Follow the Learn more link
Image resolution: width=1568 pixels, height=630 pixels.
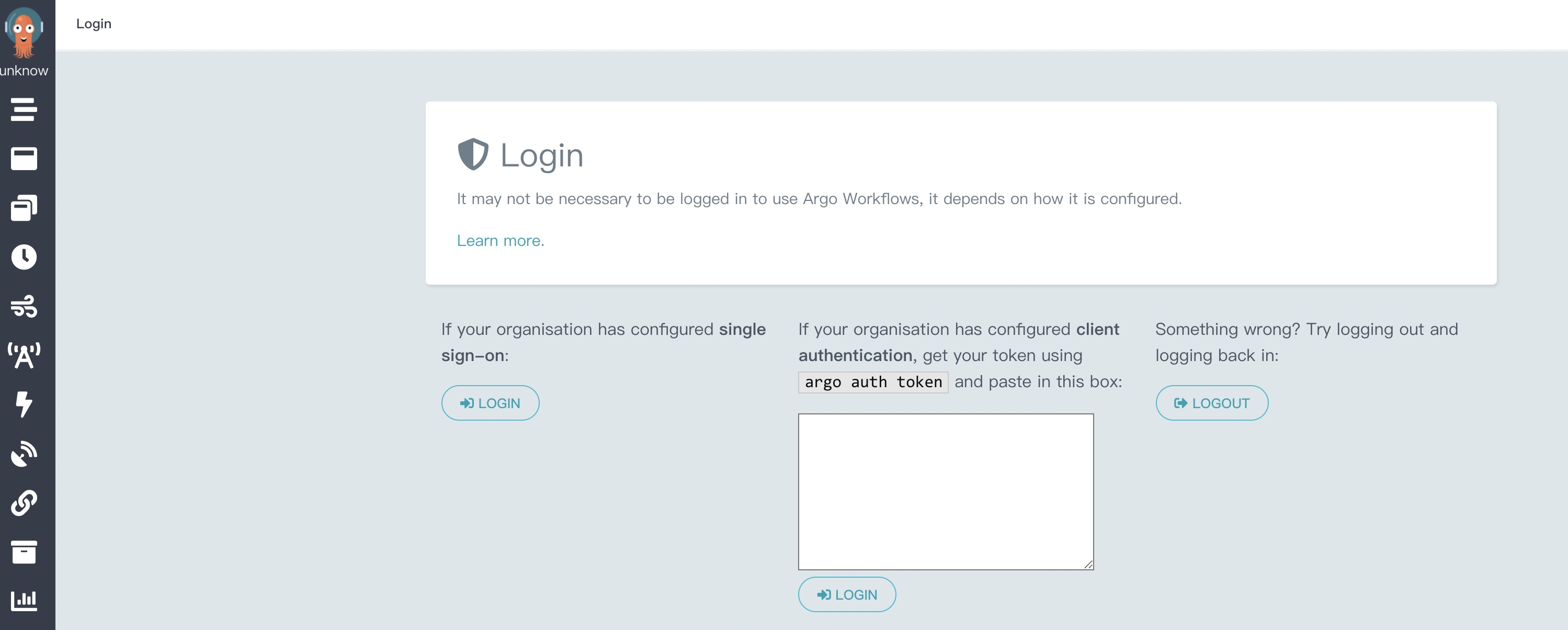501,240
